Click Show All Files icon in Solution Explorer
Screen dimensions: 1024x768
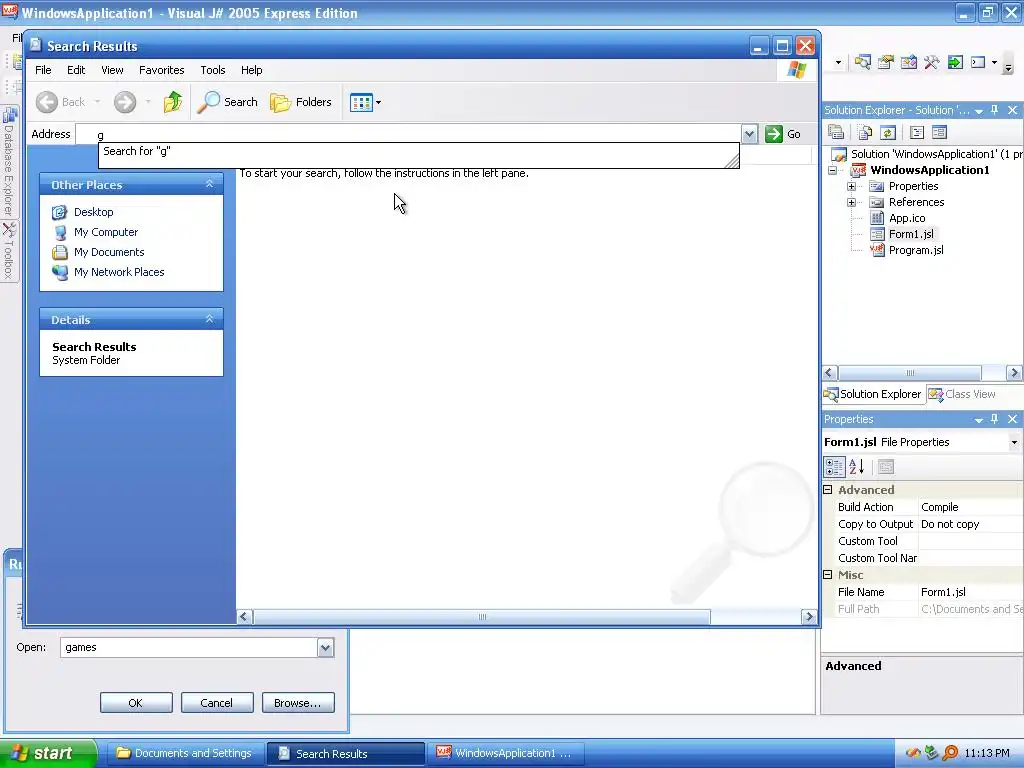tap(865, 133)
